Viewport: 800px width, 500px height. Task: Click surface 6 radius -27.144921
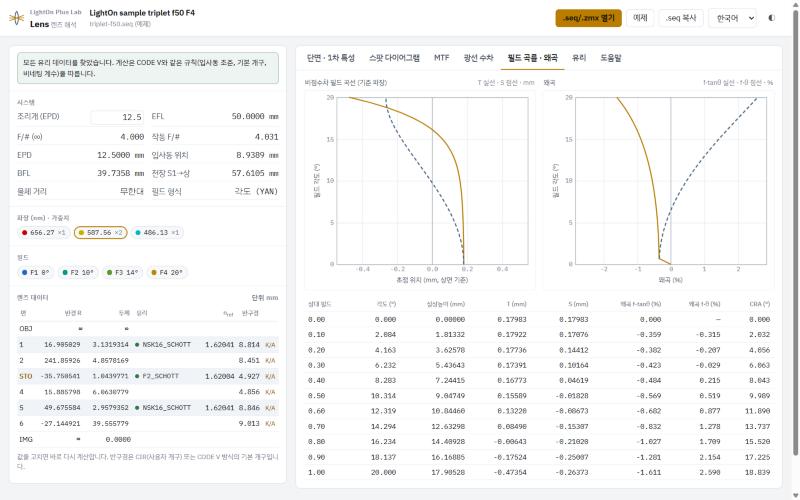pos(61,424)
